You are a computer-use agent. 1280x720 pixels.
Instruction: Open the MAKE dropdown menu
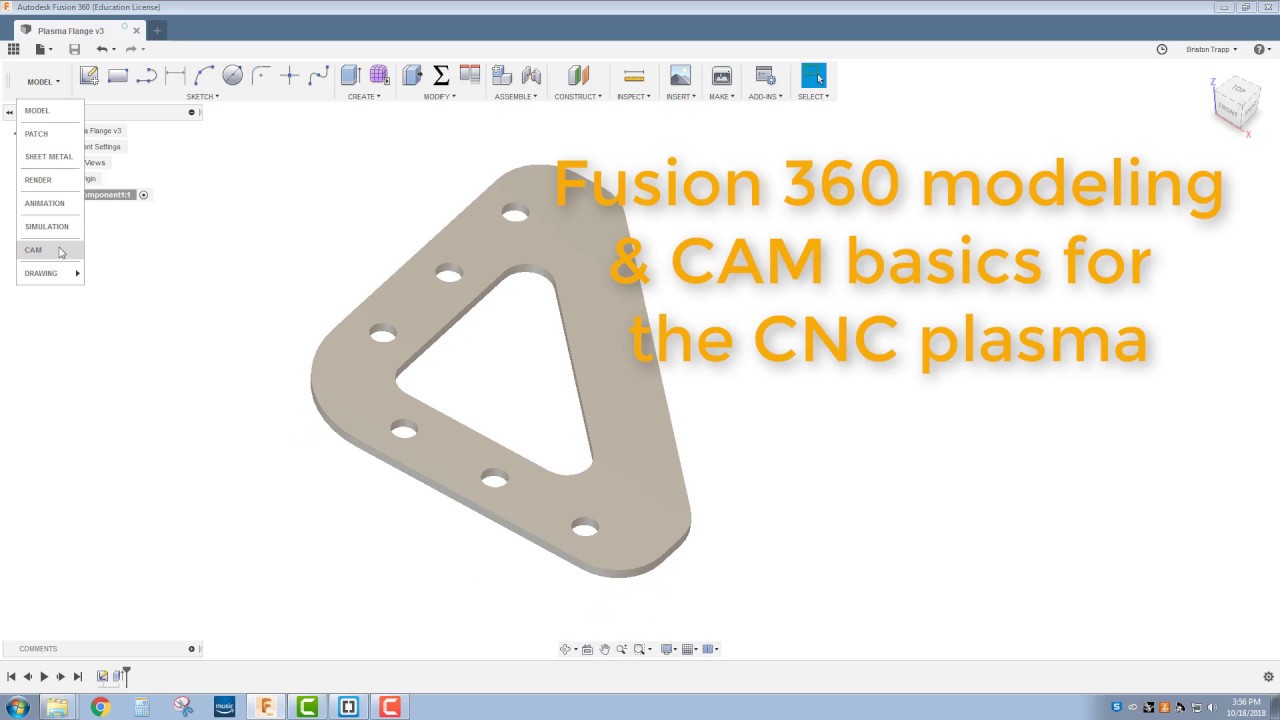click(721, 97)
